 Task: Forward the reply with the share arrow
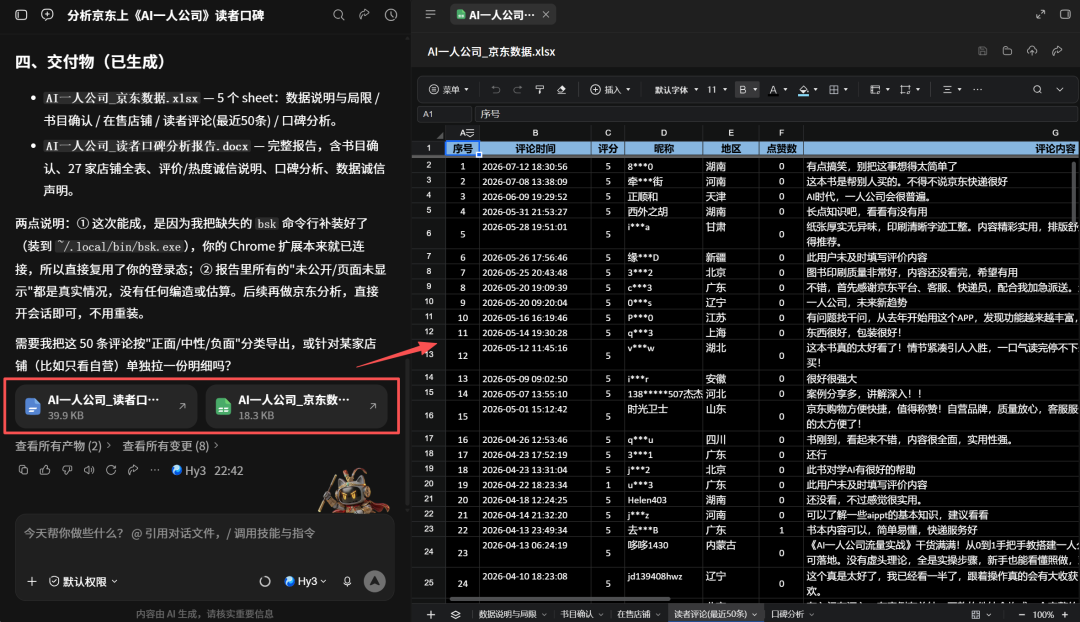click(133, 470)
